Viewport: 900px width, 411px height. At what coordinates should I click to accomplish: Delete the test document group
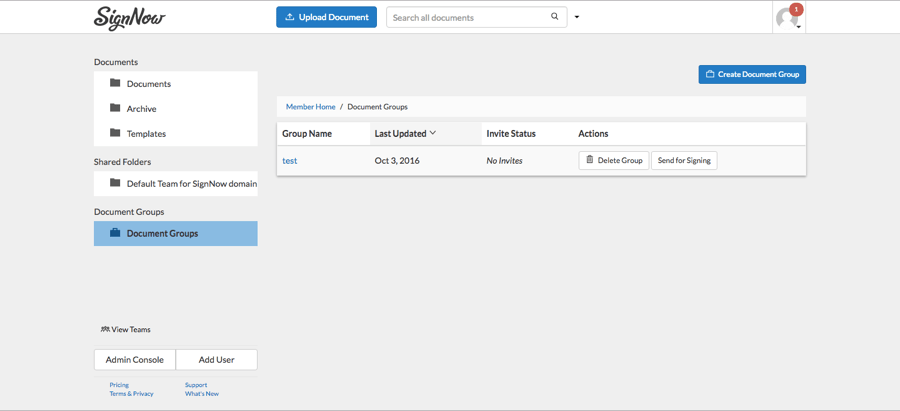click(x=614, y=160)
